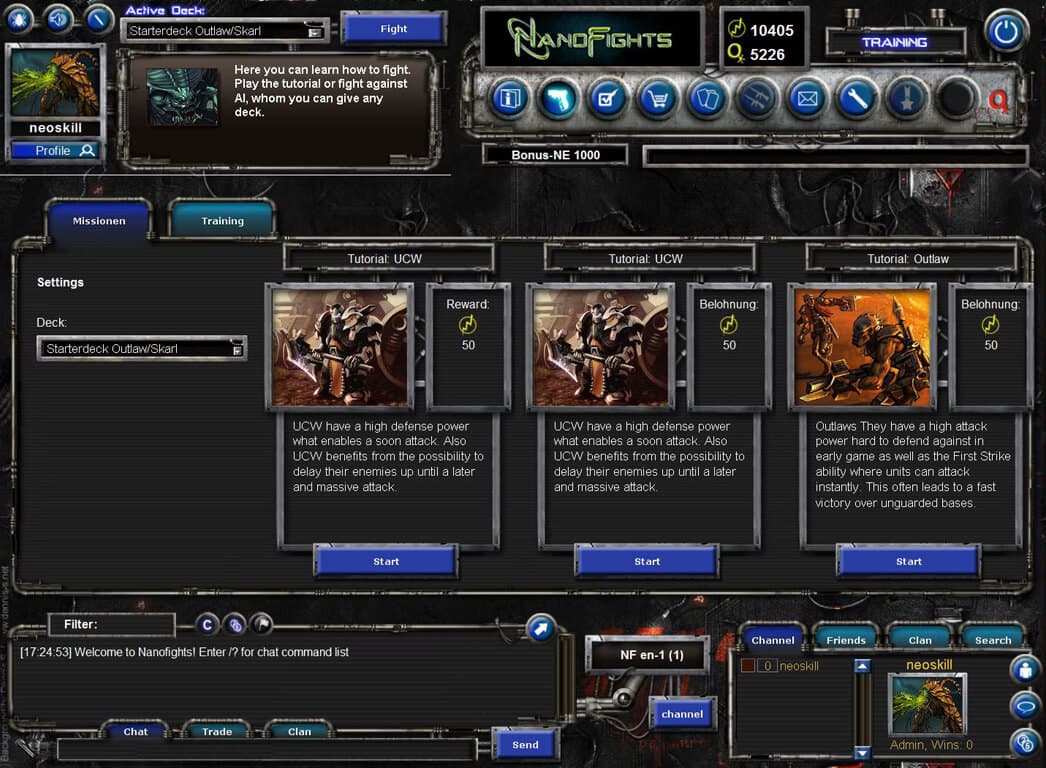The image size is (1046, 768).
Task: Open the Trade chat tab
Action: point(217,731)
